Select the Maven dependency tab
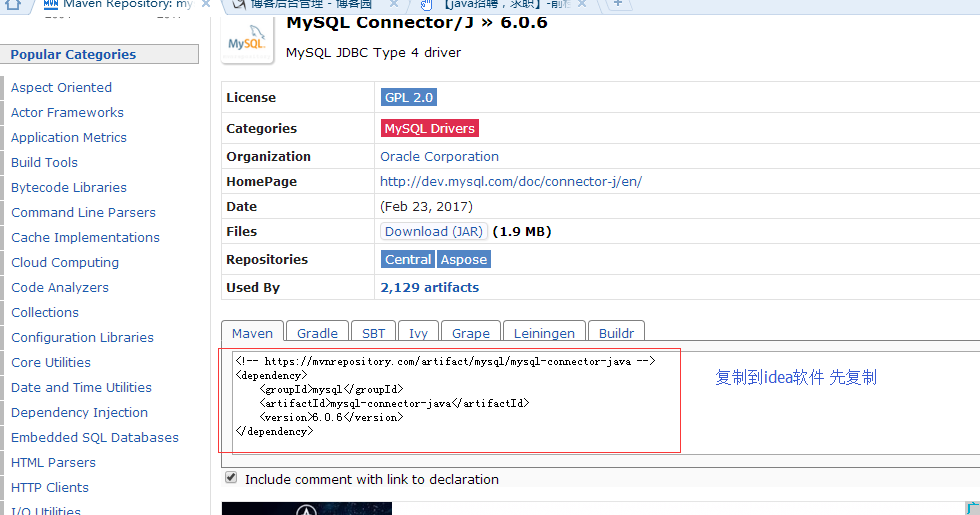Image resolution: width=980 pixels, height=515 pixels. [252, 333]
